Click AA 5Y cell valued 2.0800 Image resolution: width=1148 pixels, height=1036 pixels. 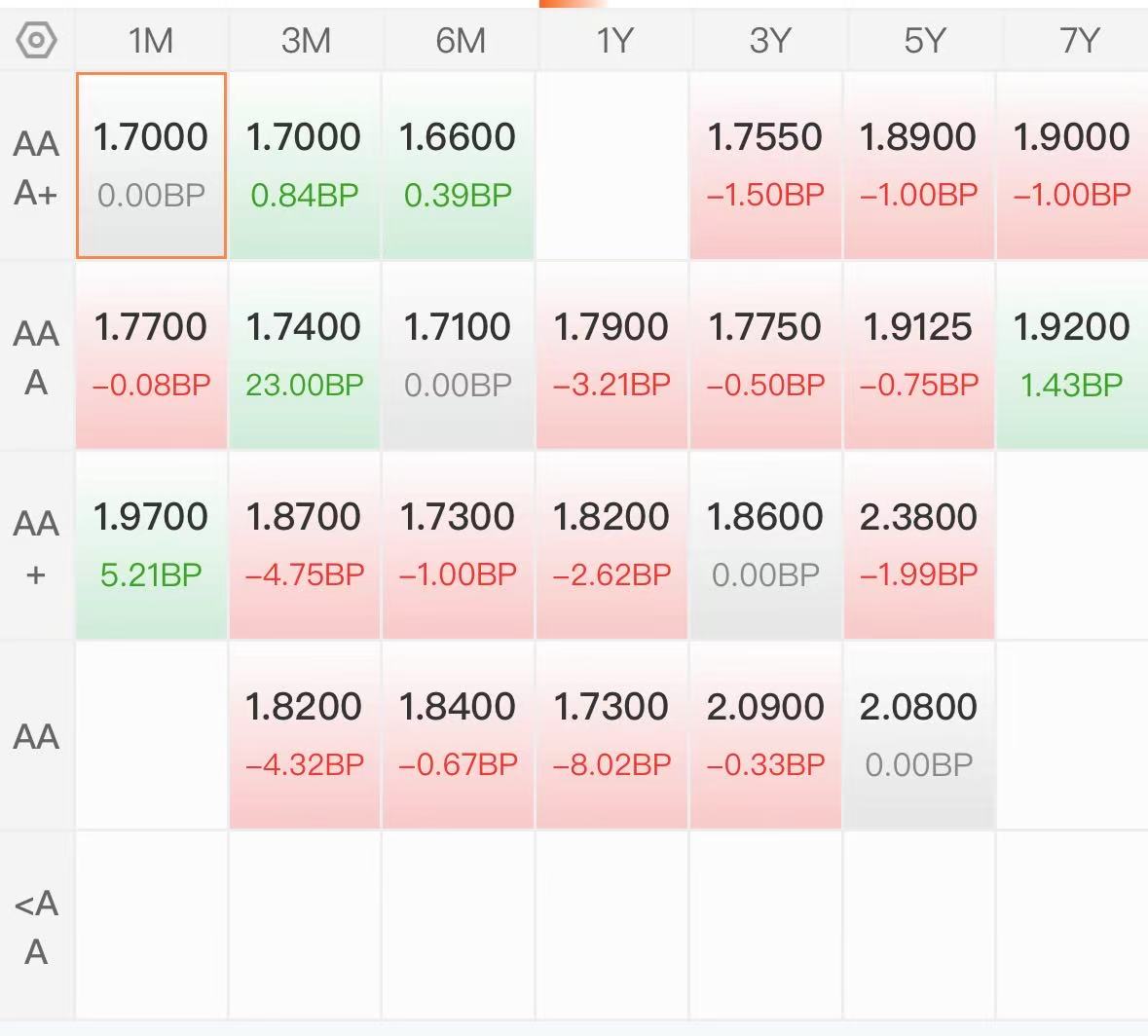[919, 735]
